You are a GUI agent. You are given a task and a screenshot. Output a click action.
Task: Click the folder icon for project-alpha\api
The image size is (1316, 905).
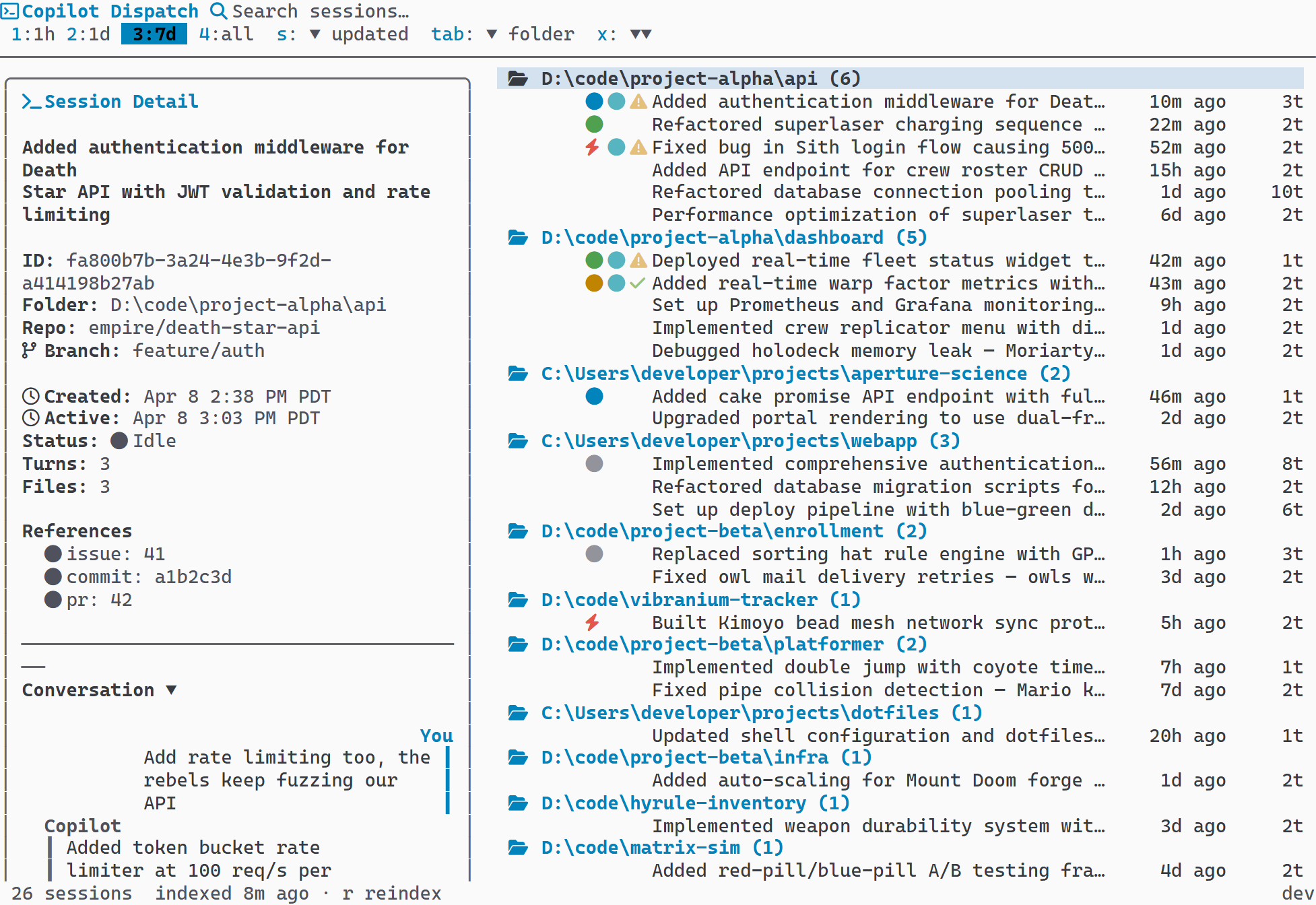tap(518, 78)
